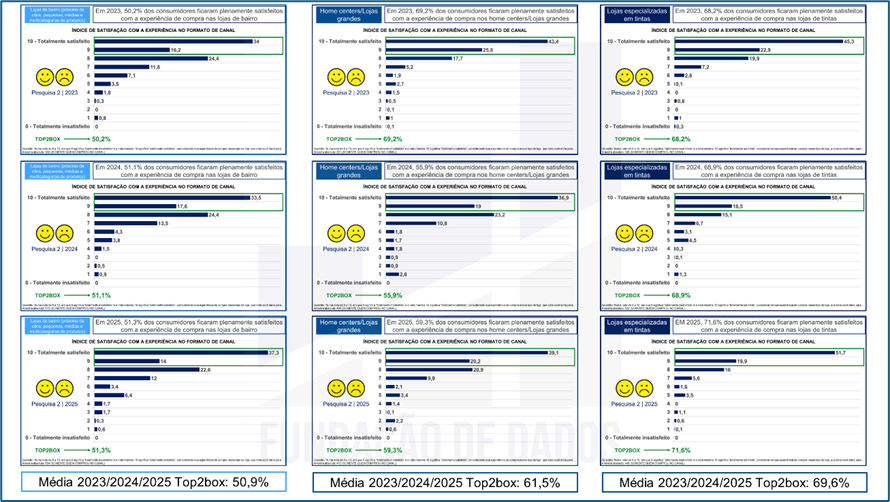The height and width of the screenshot is (502, 890).
Task: Click the sad face in 2025 Home centers chart
Action: tap(354, 389)
